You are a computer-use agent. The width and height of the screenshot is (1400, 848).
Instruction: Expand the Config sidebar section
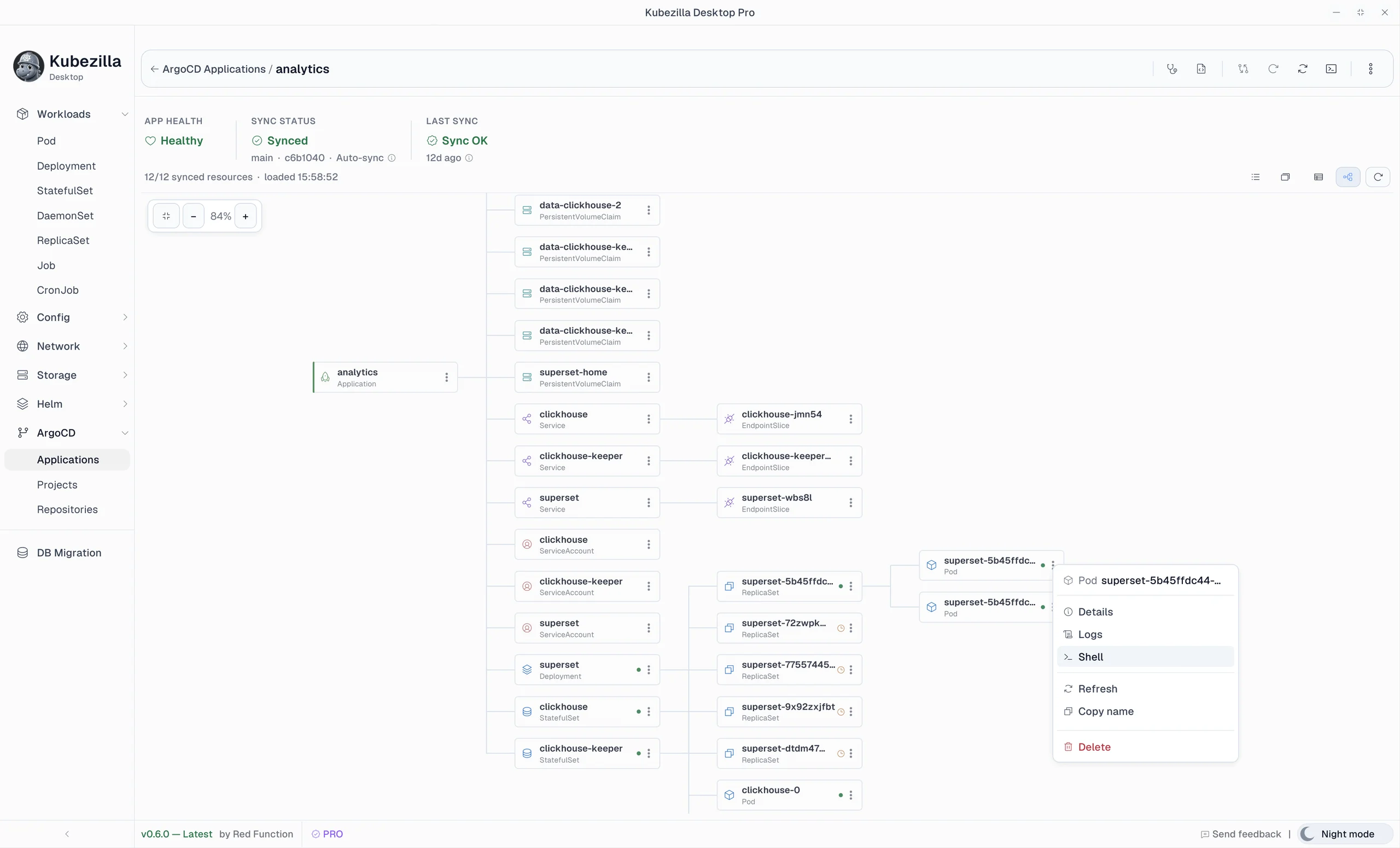coord(73,317)
